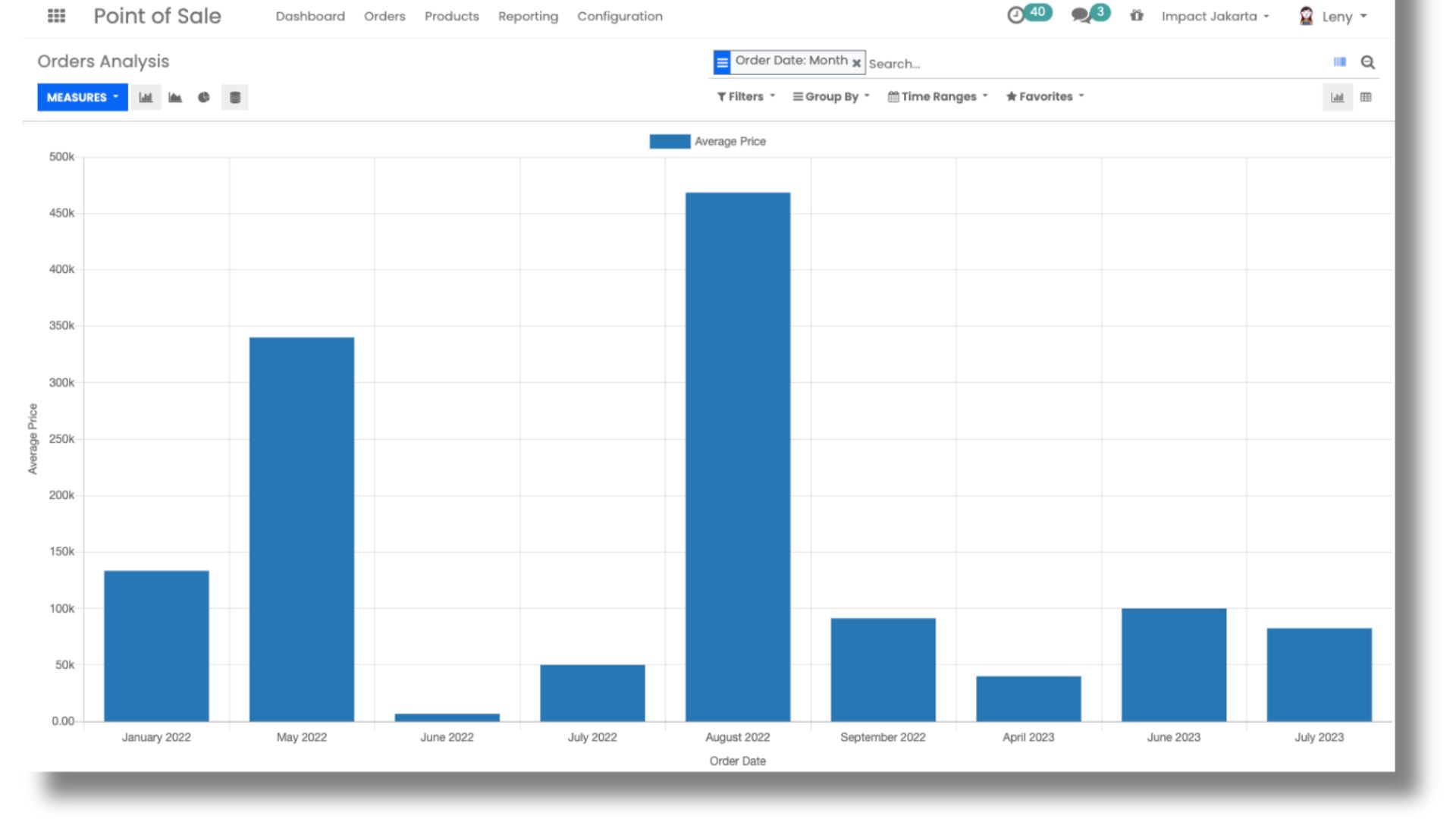Click the August 2022 bar
Viewport: 1456px width, 819px height.
point(738,457)
